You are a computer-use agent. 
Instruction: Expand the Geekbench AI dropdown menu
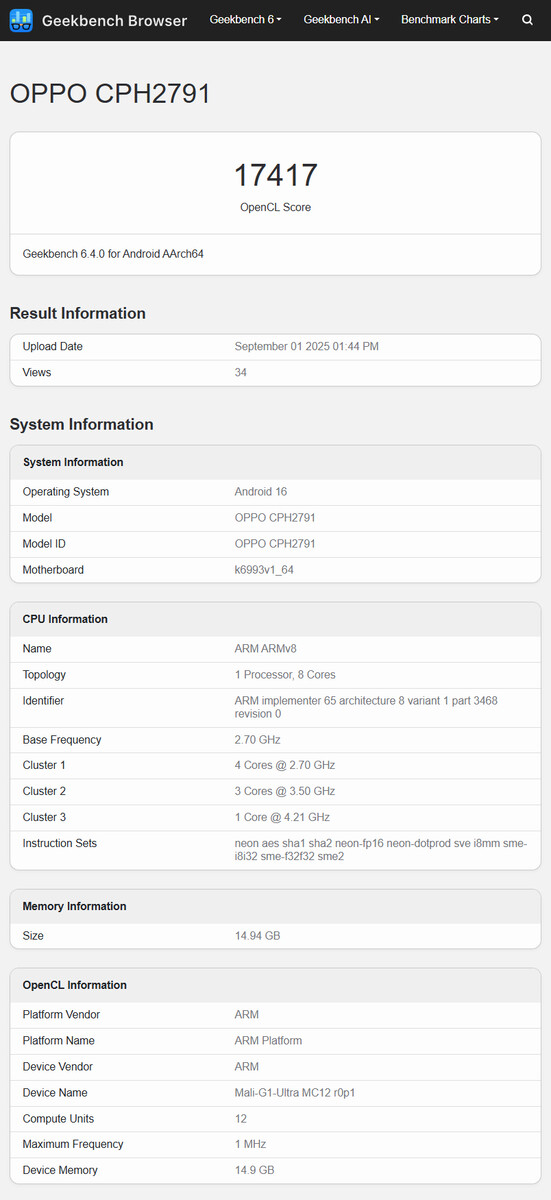tap(341, 20)
